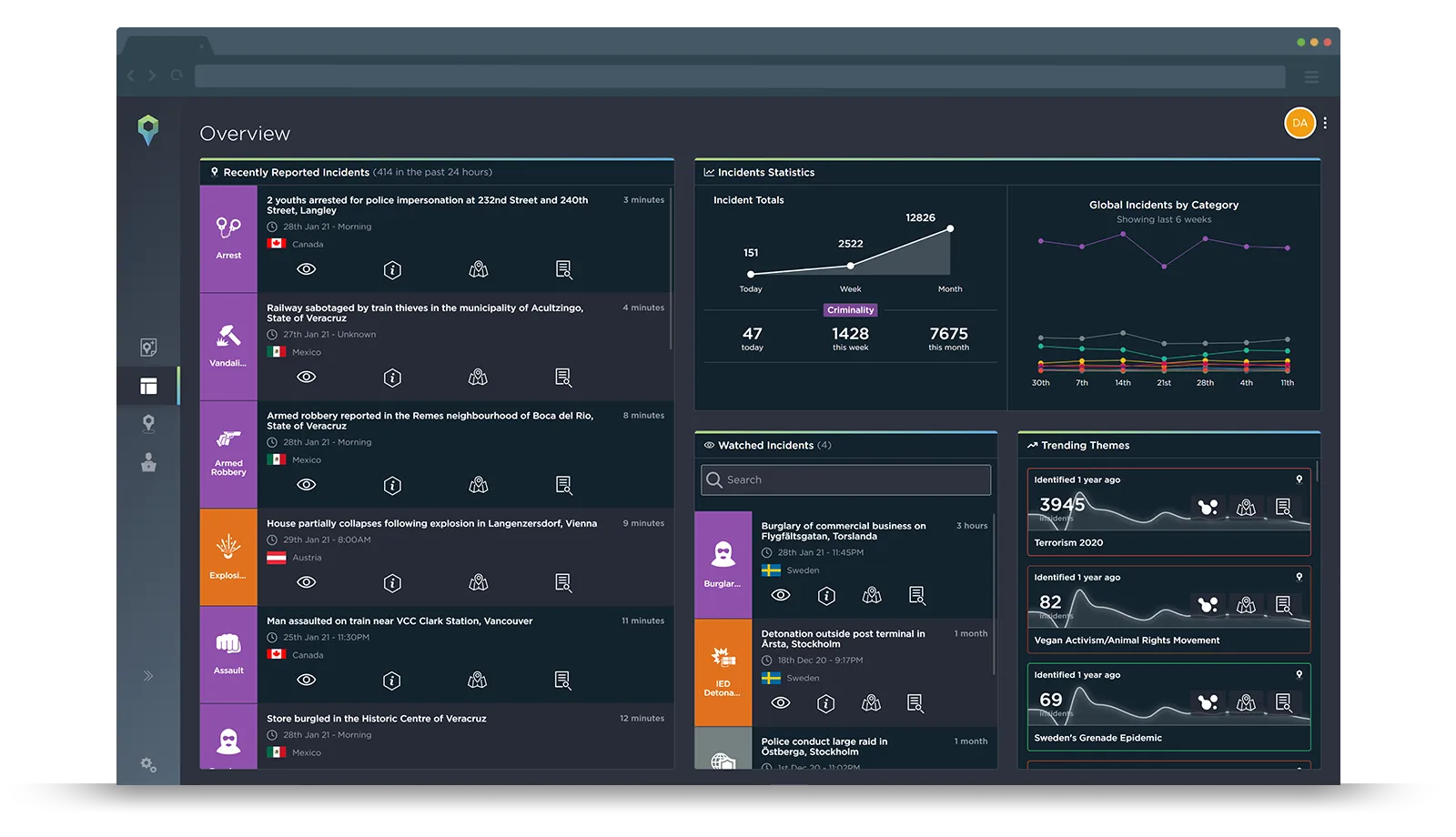Open the map view in the sidebar

(148, 347)
